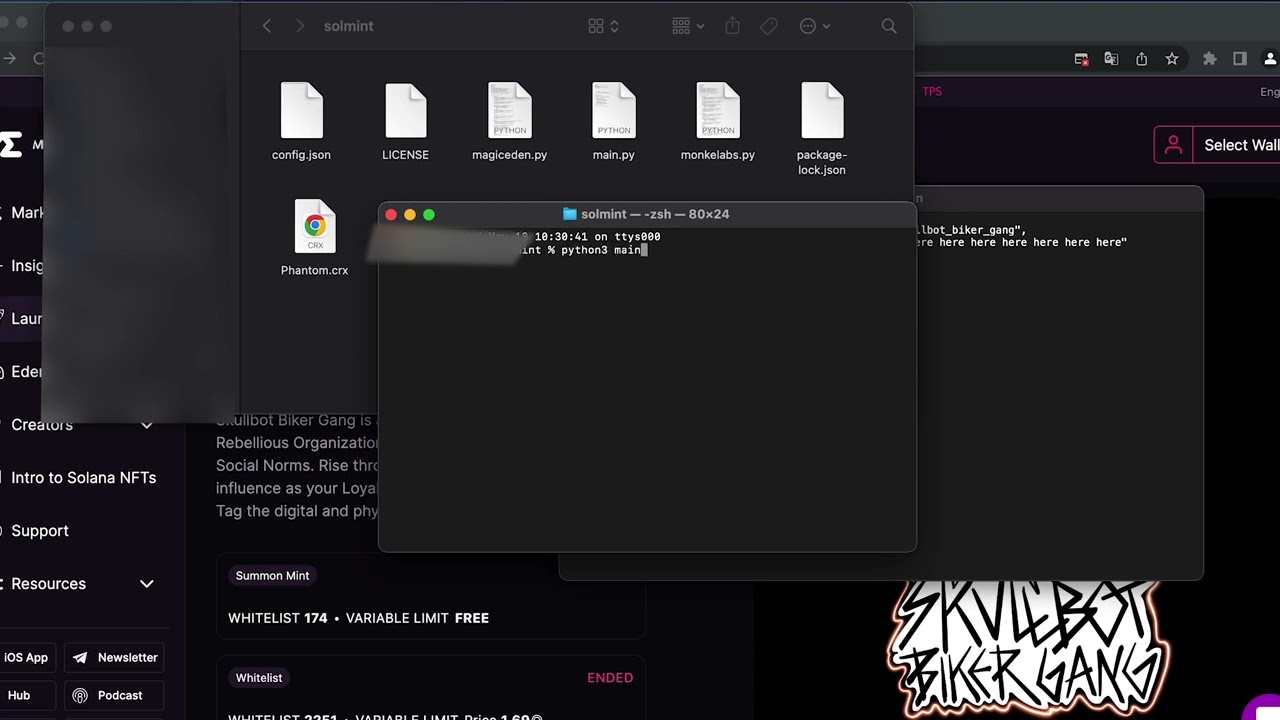Click the wallet user icon on Magic Eden
Screen dimensions: 1280x720
click(x=1174, y=145)
